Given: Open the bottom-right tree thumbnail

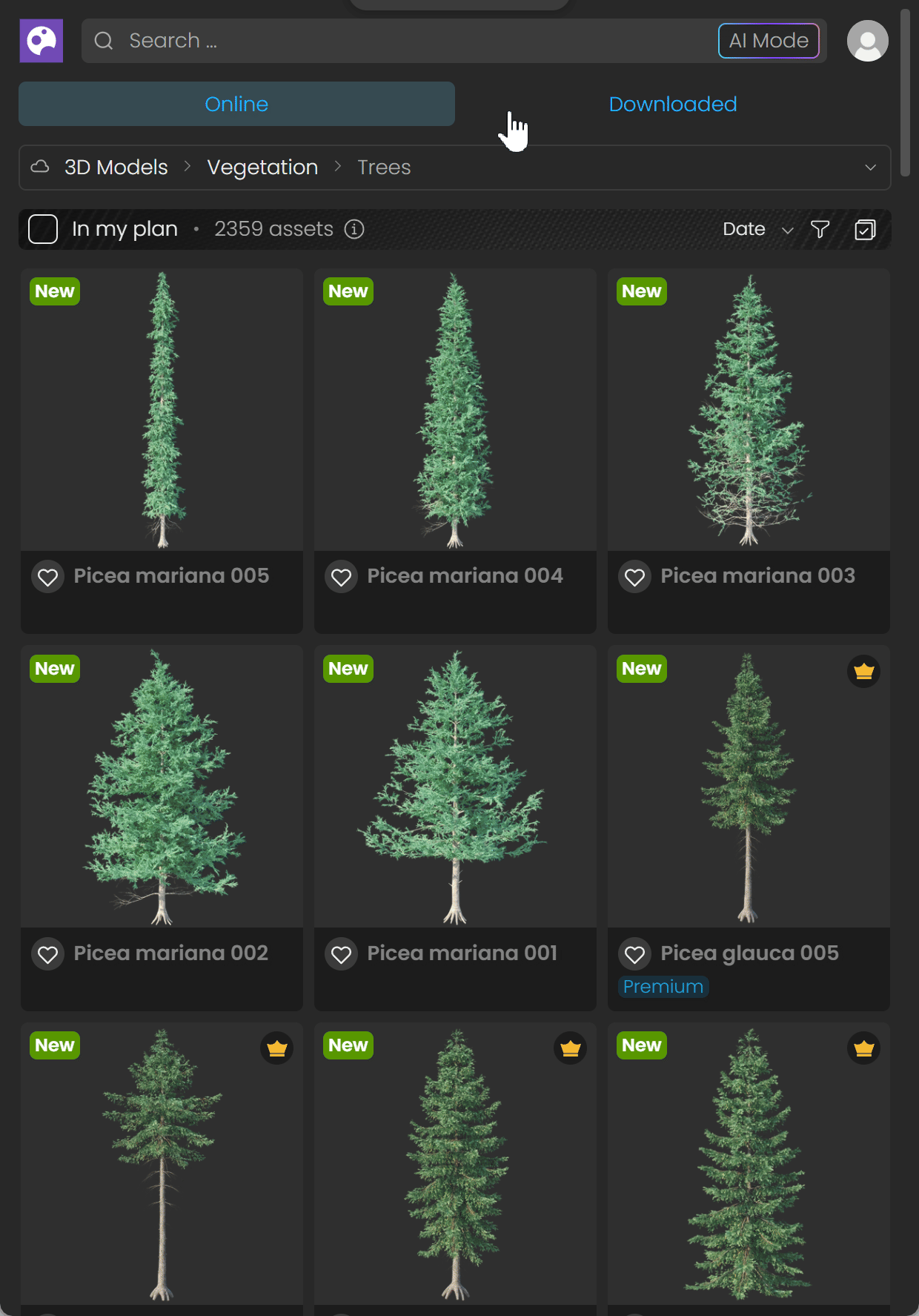Looking at the screenshot, I should pyautogui.click(x=749, y=1164).
